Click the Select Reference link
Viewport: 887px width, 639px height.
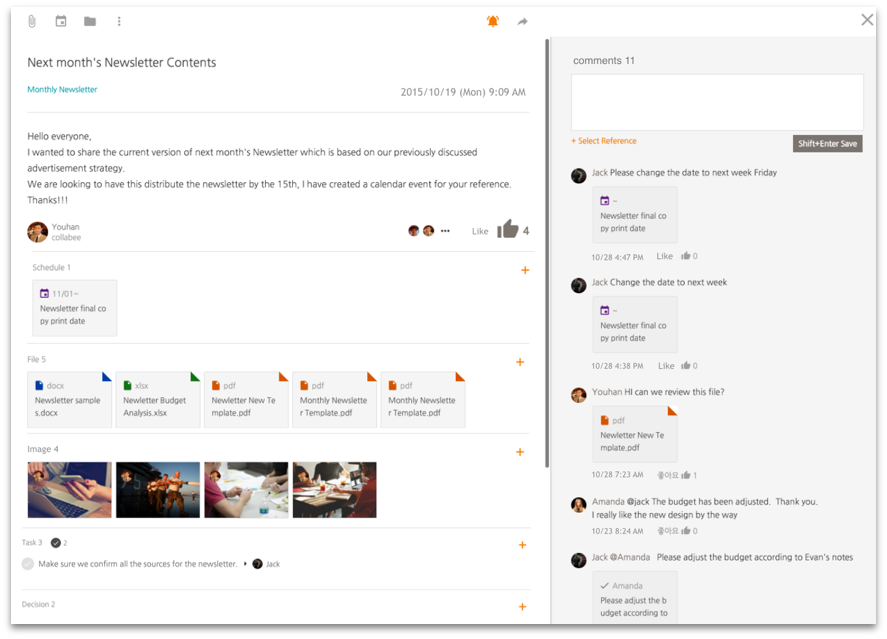coord(604,141)
